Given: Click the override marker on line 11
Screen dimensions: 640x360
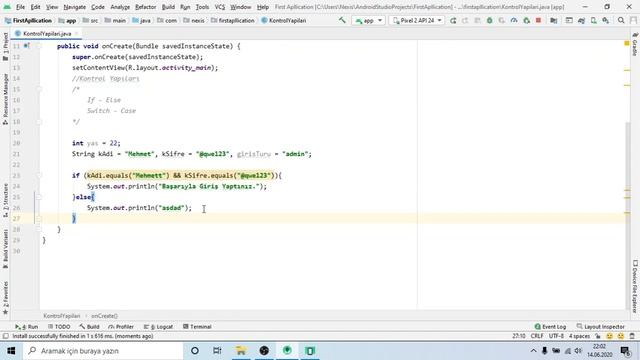Looking at the screenshot, I should tap(26, 46).
